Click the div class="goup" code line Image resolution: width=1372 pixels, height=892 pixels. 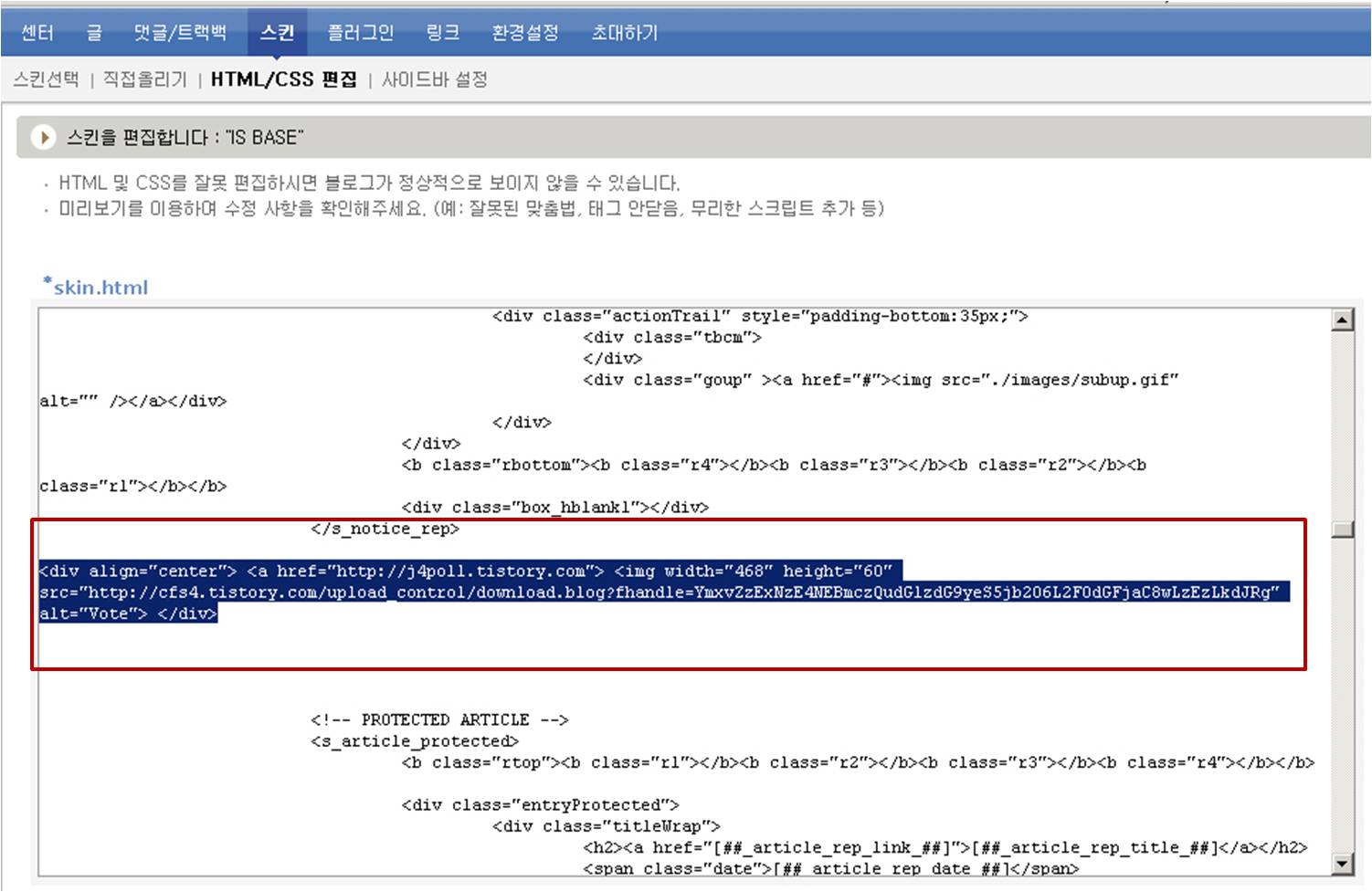coord(881,380)
